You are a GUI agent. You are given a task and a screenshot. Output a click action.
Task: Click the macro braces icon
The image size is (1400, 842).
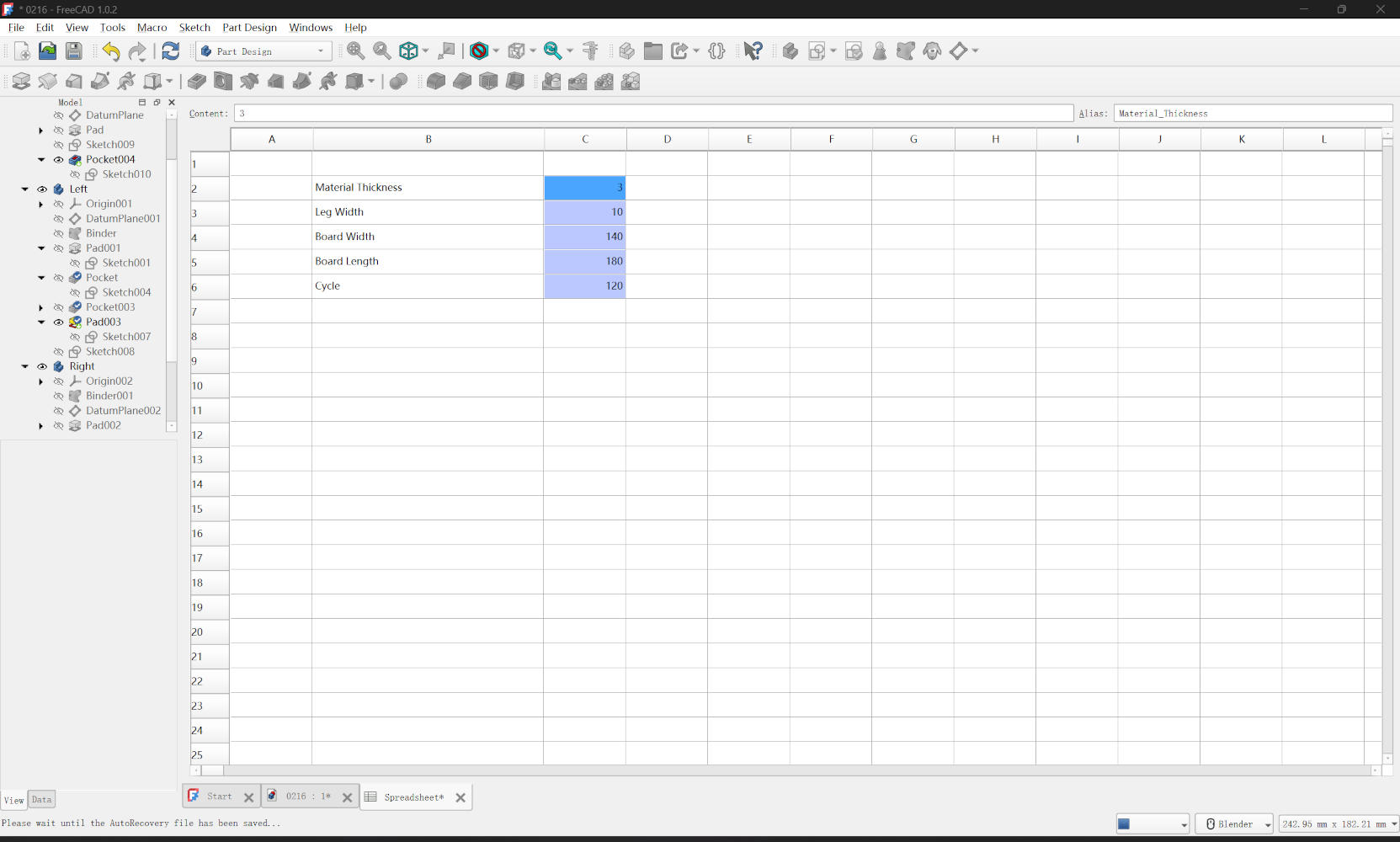tap(716, 51)
